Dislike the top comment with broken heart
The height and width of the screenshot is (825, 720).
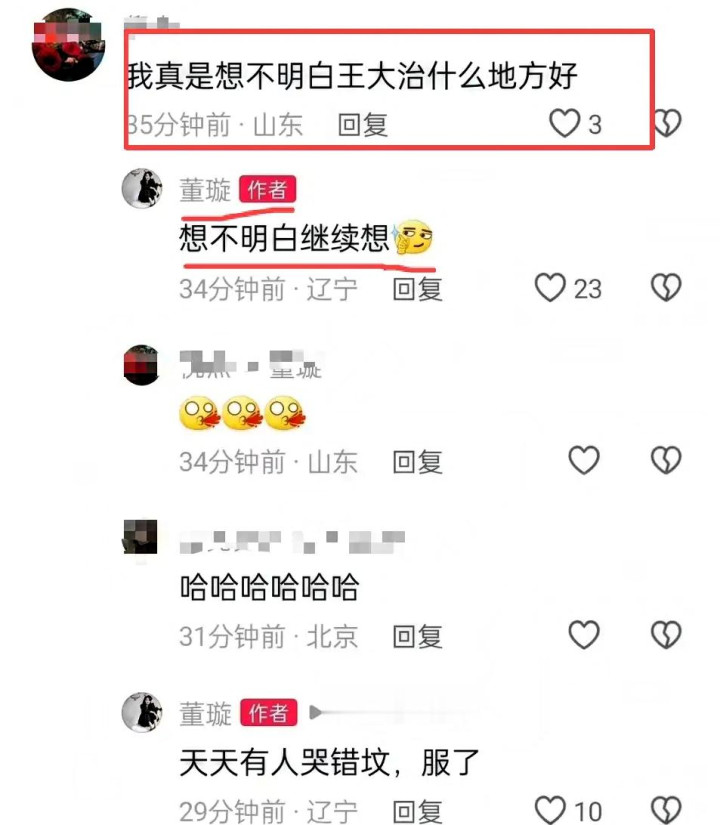click(x=666, y=123)
